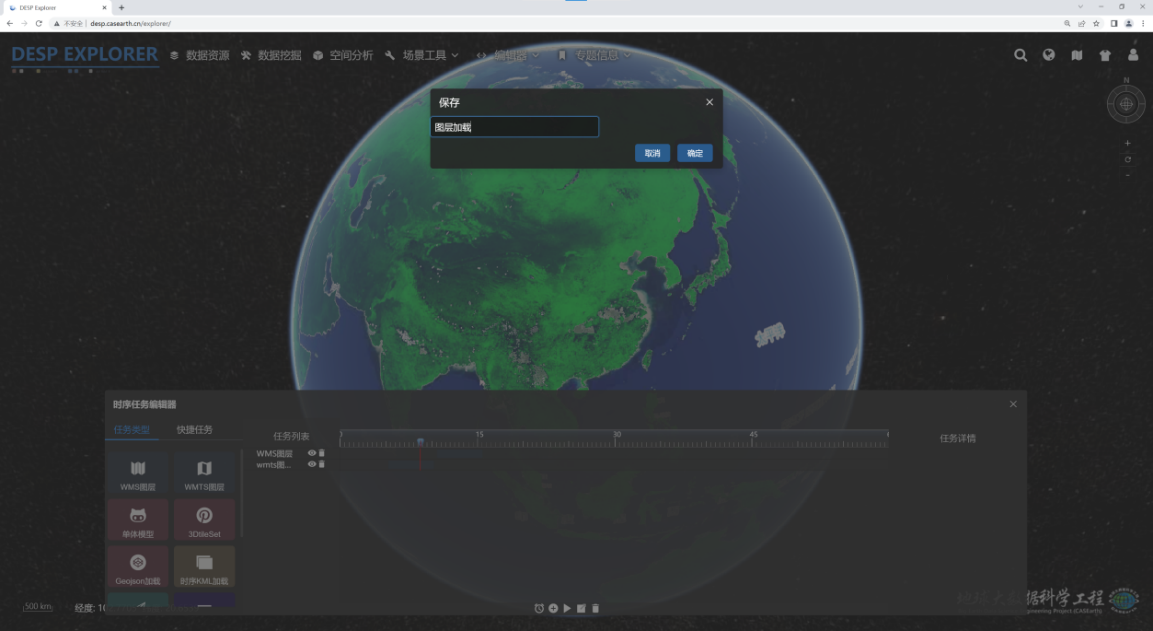
Task: Select the WMS图层 task type tile
Action: (x=138, y=474)
